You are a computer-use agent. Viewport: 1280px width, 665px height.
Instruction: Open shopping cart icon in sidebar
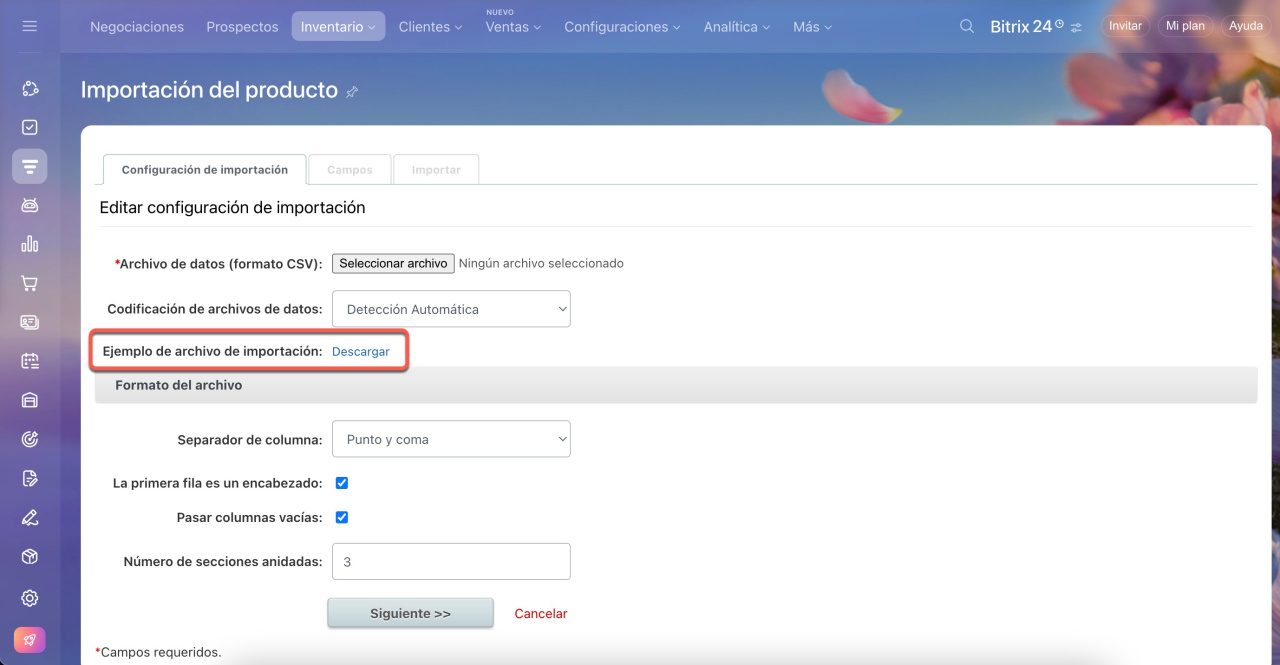(30, 283)
